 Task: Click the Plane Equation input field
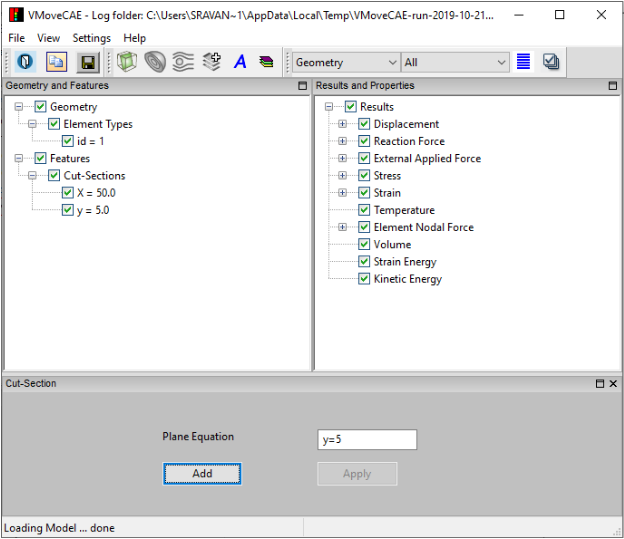coord(367,439)
